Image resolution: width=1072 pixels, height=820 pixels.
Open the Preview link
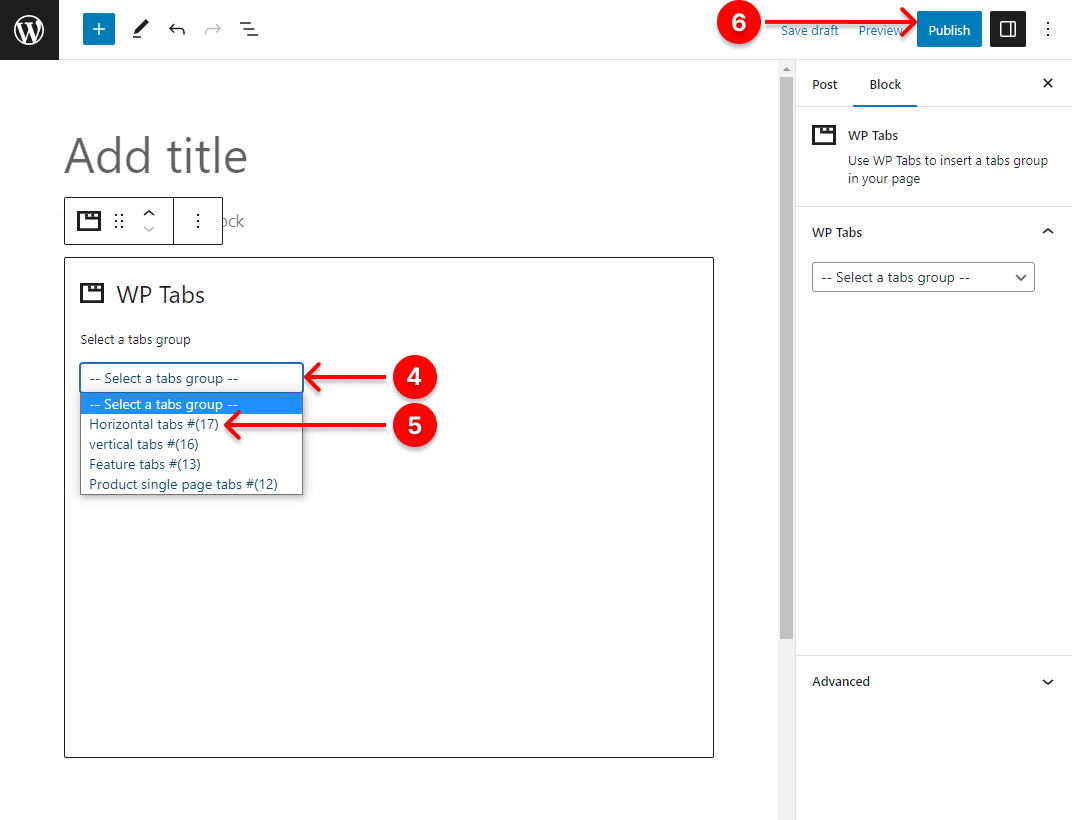pos(881,31)
